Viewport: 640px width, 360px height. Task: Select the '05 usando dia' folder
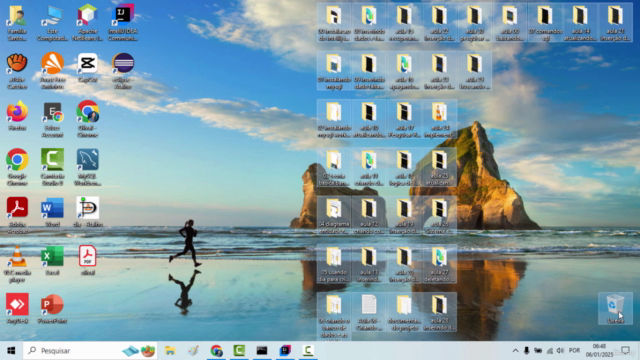pos(333,264)
